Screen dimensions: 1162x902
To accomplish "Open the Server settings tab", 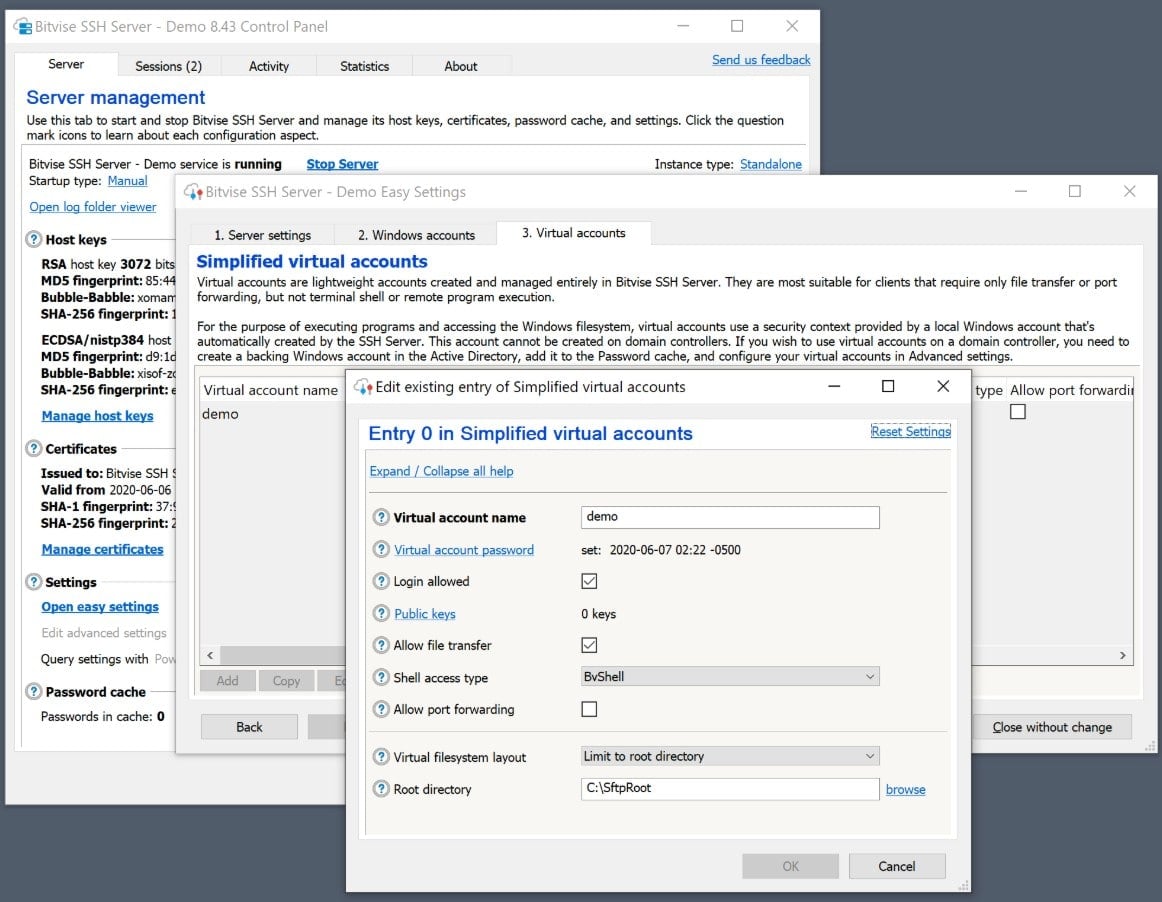I will pyautogui.click(x=262, y=235).
